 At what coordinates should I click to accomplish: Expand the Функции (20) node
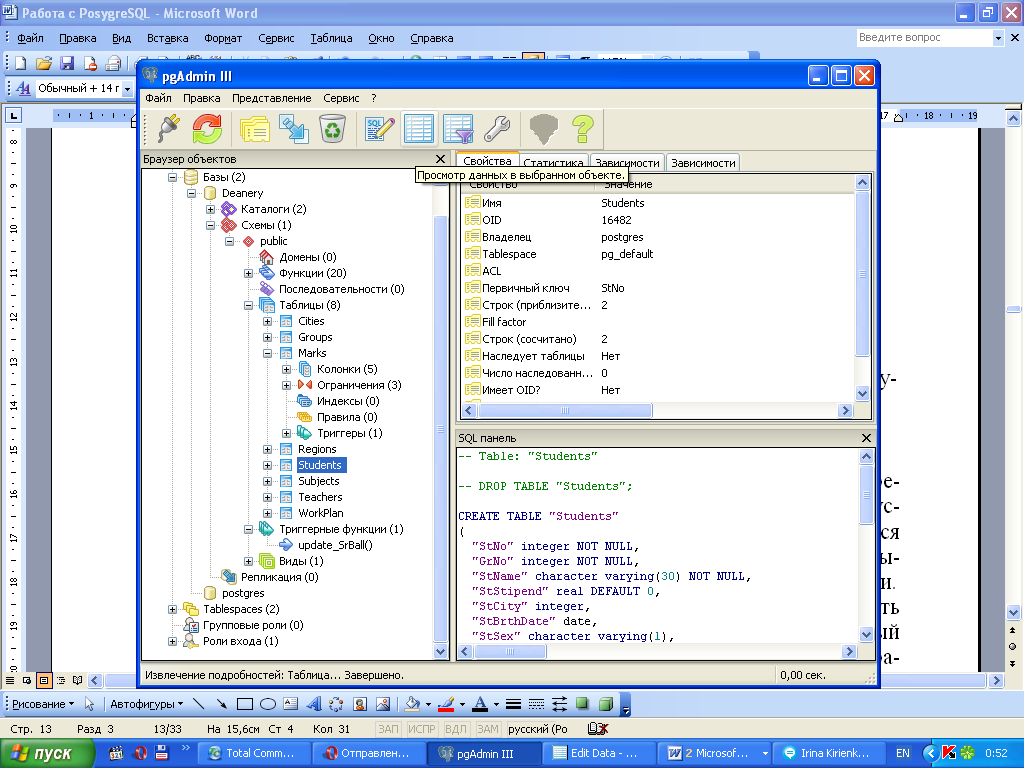click(x=248, y=273)
